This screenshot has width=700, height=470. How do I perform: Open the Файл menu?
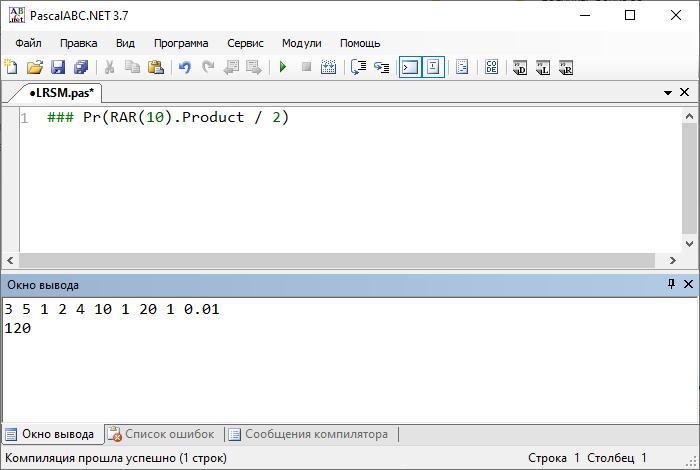point(28,43)
